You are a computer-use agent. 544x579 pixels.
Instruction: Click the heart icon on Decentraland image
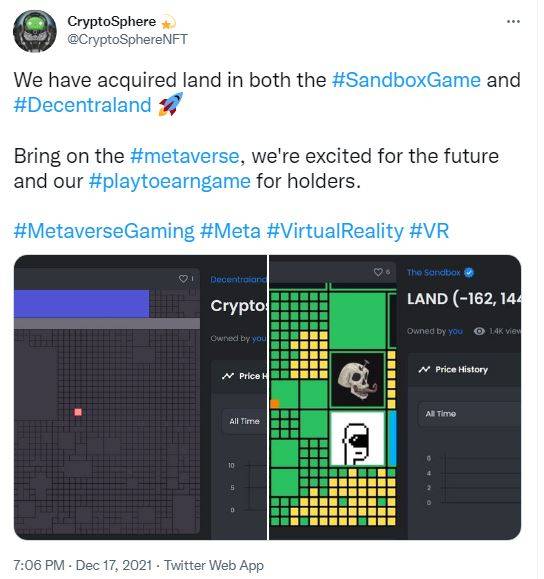[183, 279]
